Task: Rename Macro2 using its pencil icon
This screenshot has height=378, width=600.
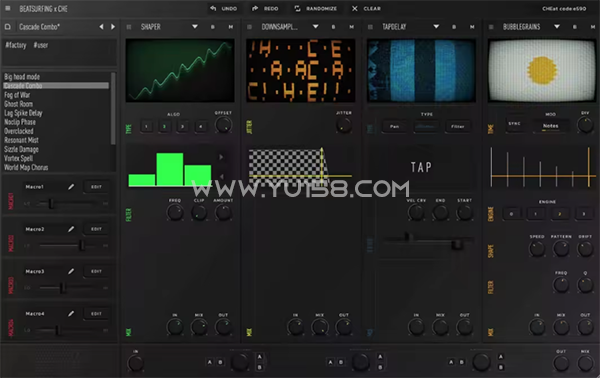Action: 71,229
